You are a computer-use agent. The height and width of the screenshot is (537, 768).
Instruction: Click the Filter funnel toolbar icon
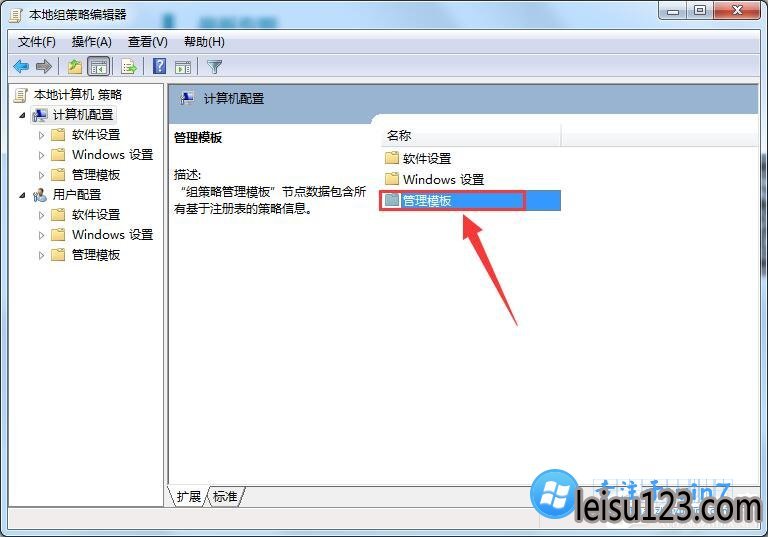point(215,67)
